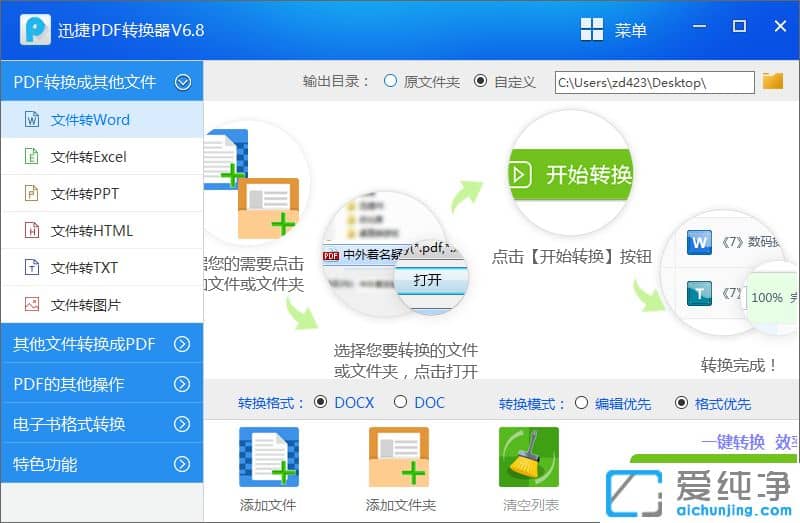Click the 转换模式： label

coord(532,404)
